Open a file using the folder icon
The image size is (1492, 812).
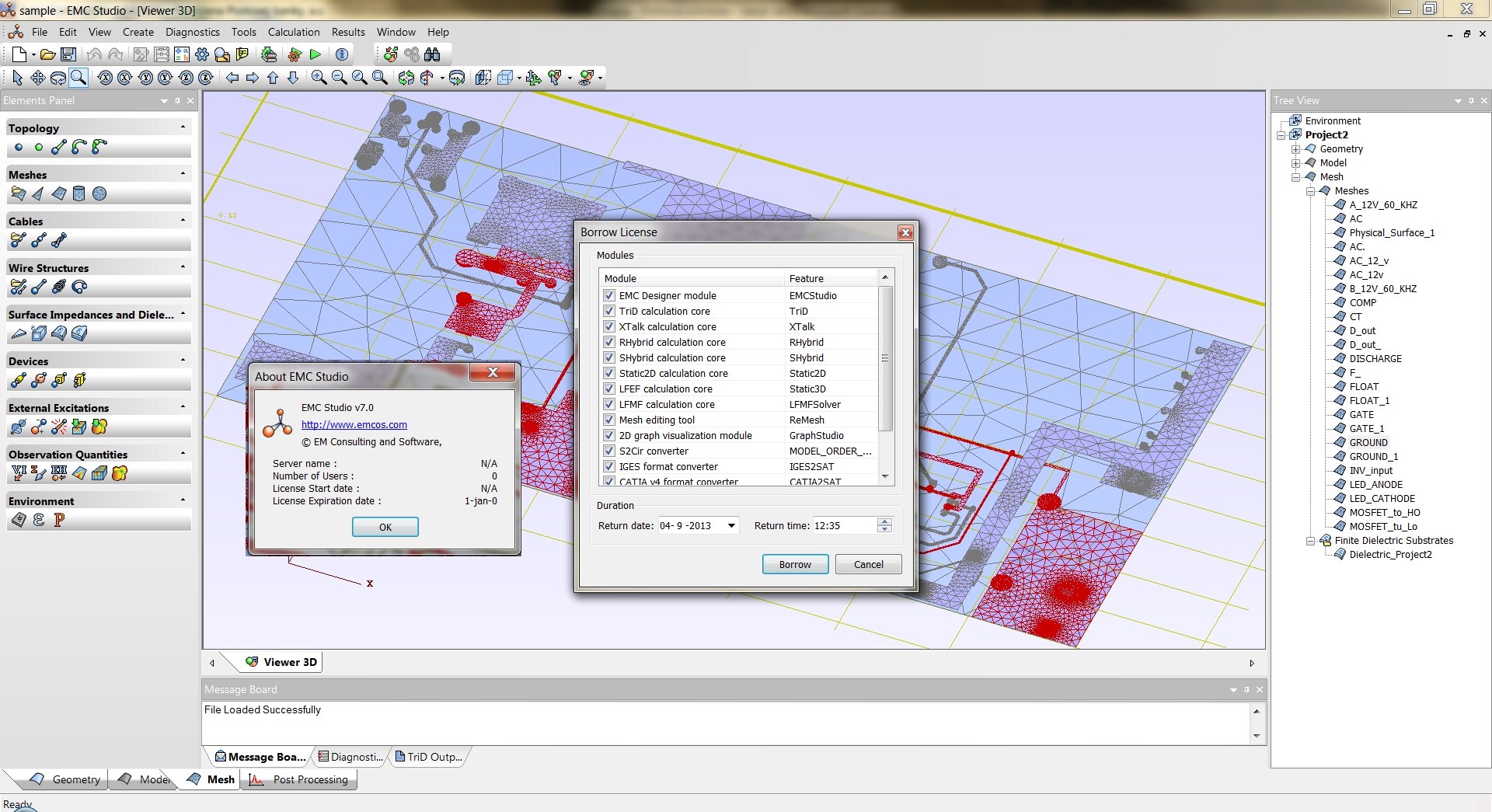47,54
